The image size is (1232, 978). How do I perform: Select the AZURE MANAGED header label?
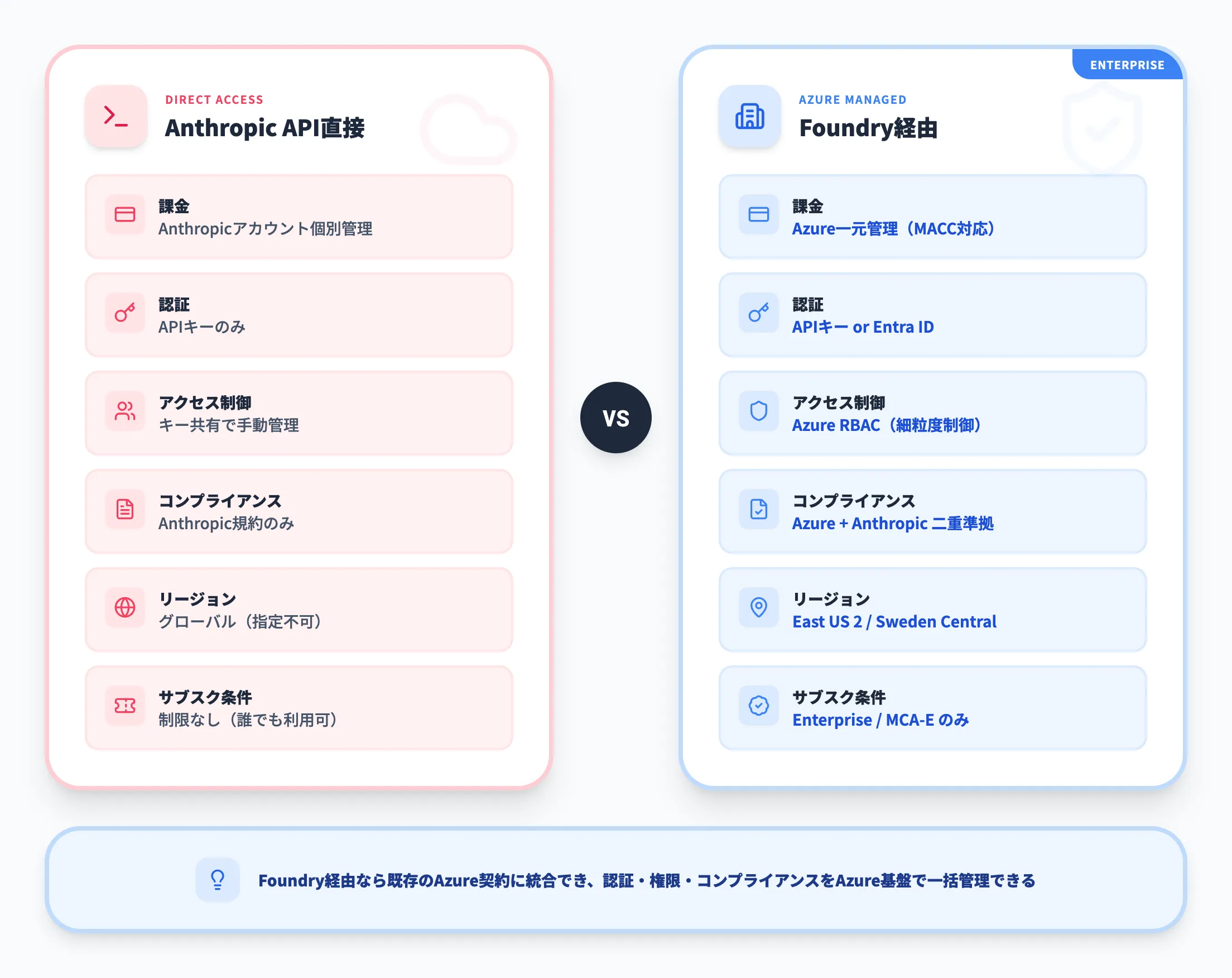coord(852,99)
